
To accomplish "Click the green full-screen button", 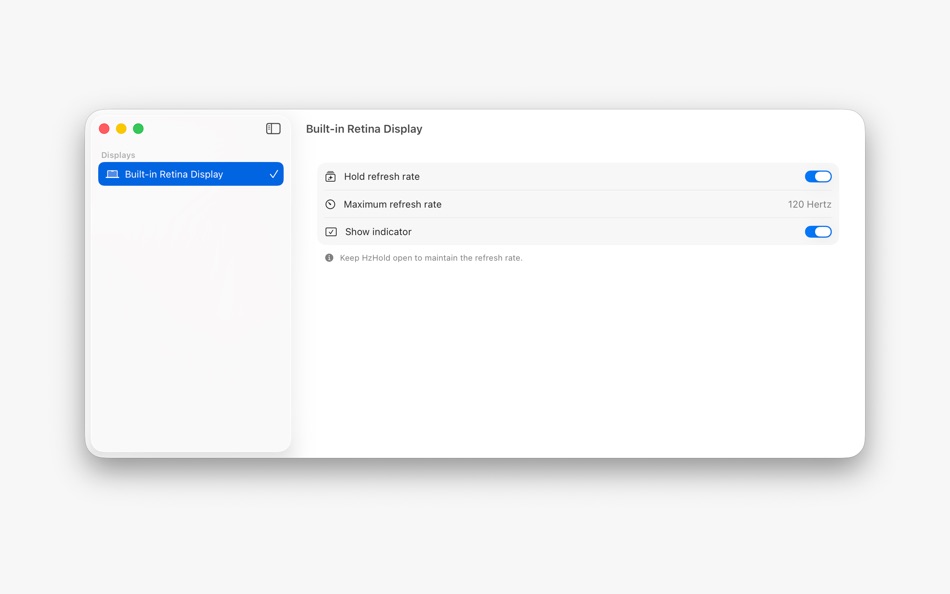I will [x=138, y=128].
